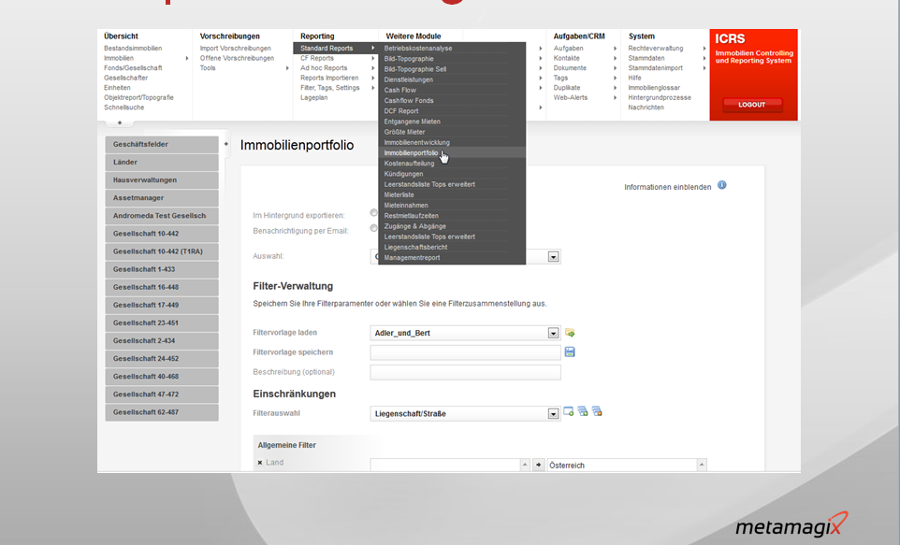Select the Dienstleistungen report

(408, 80)
